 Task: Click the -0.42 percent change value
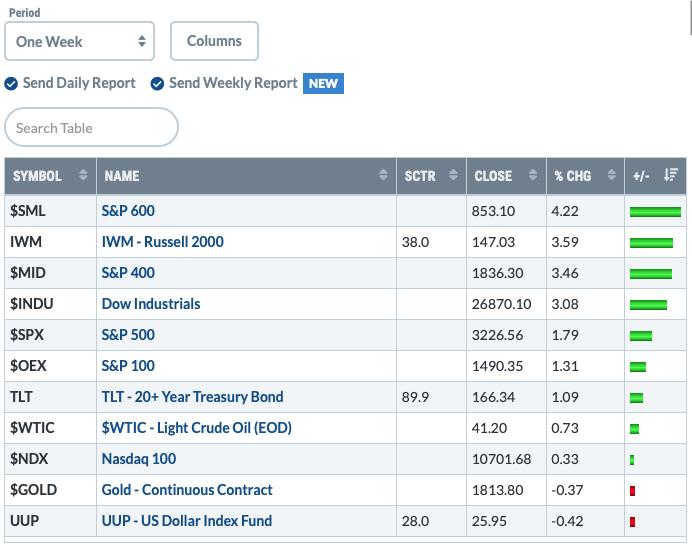[567, 521]
